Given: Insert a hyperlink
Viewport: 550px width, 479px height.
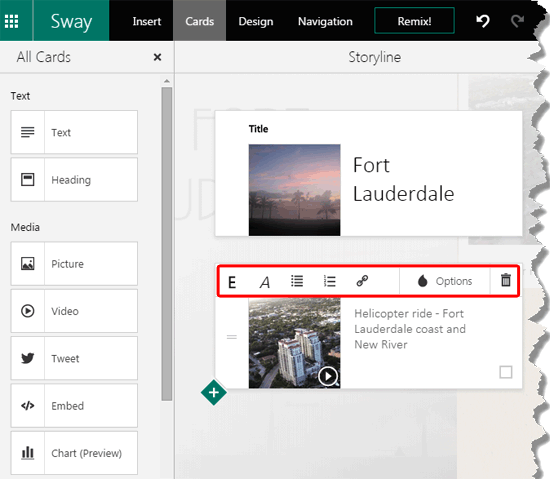Looking at the screenshot, I should [x=362, y=281].
